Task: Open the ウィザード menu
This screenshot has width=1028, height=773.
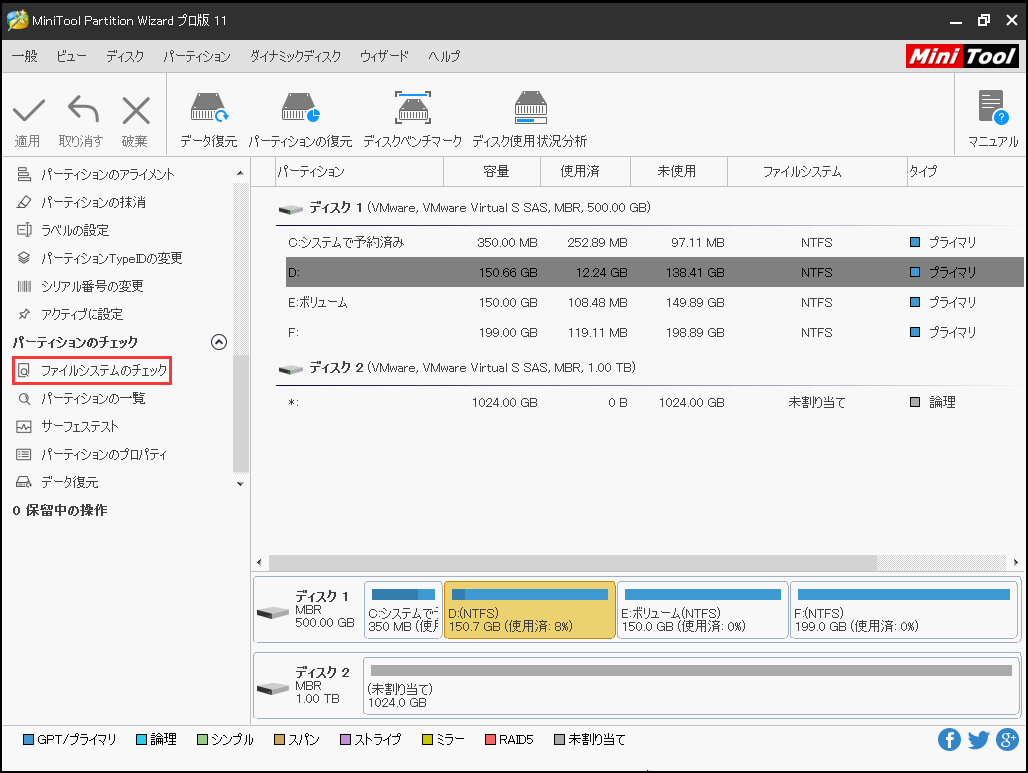Action: 384,57
